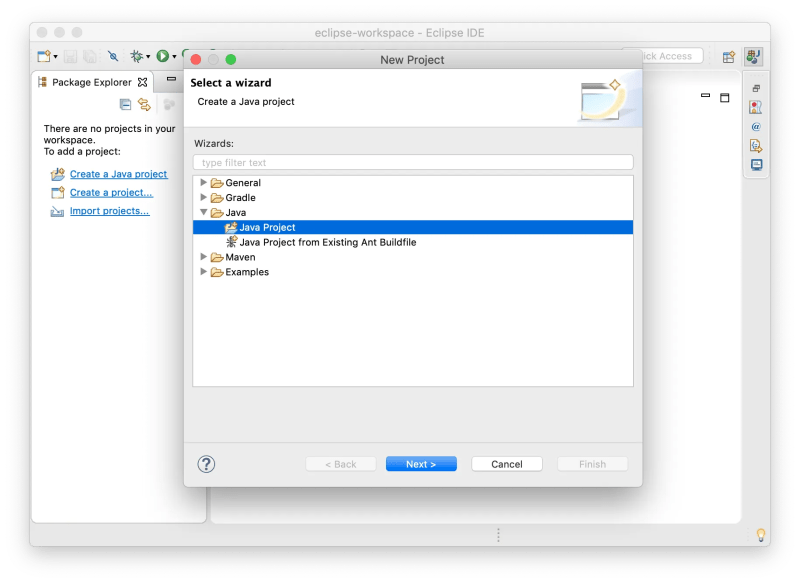Click the Next button in the wizard

pyautogui.click(x=421, y=463)
